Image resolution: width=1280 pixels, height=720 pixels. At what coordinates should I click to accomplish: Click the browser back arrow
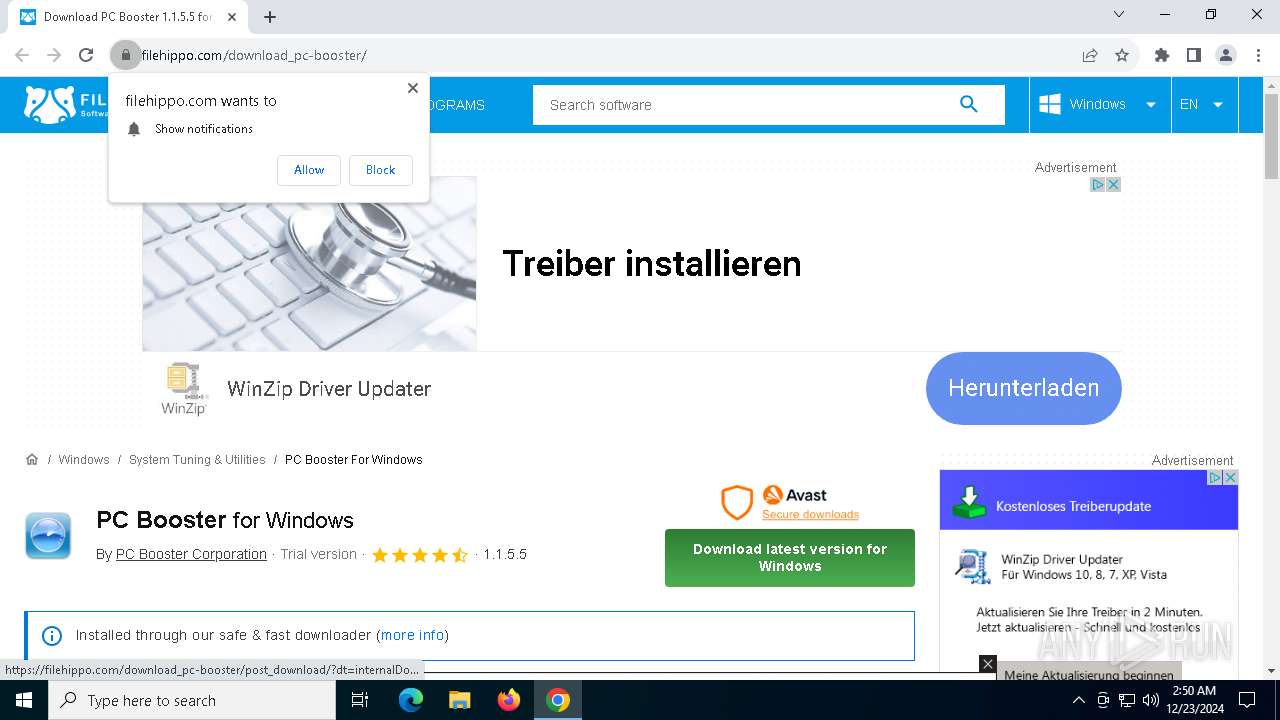22,55
